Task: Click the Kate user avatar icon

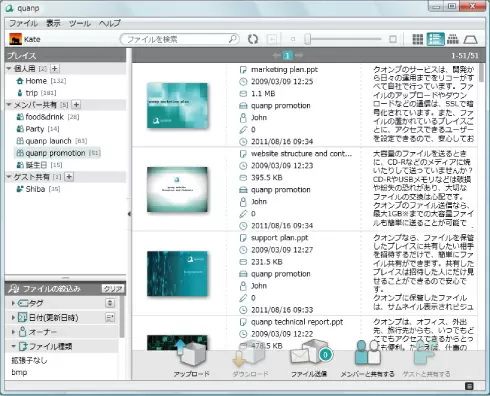Action: 15,39
